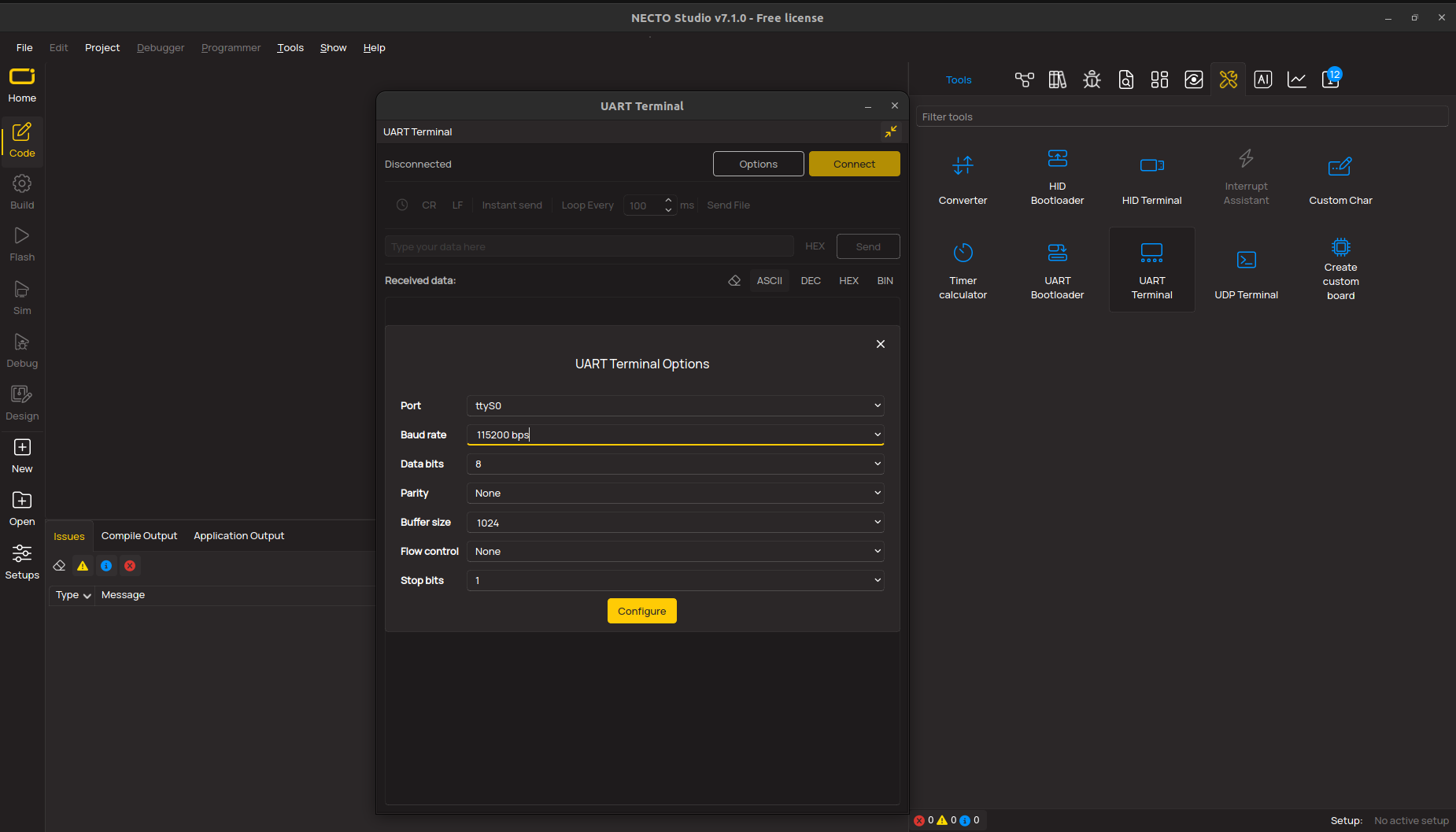This screenshot has width=1456, height=832.
Task: Select HEX received data format
Action: [x=848, y=280]
